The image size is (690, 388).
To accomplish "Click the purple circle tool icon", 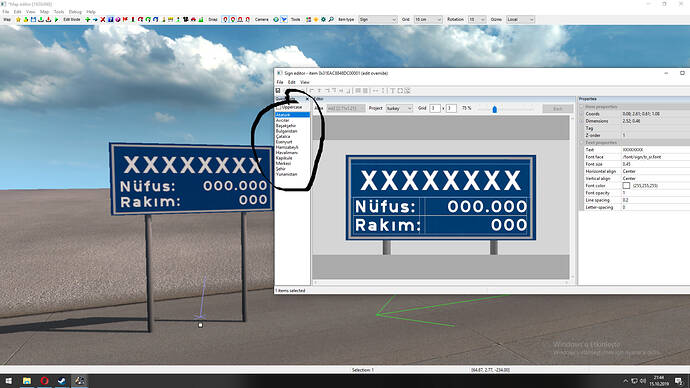I will click(x=117, y=19).
